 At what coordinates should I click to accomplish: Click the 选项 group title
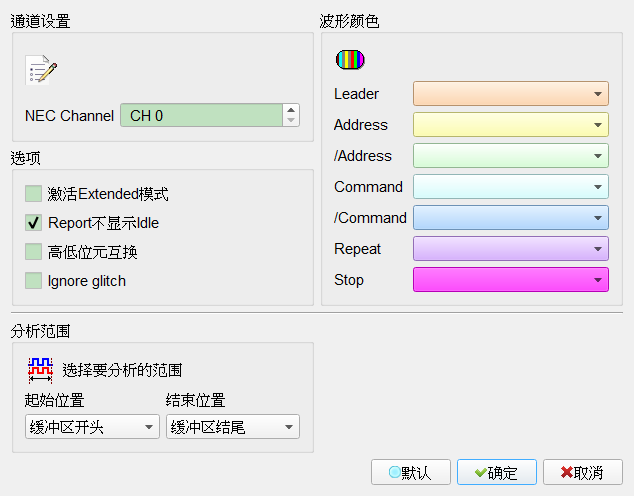25,158
